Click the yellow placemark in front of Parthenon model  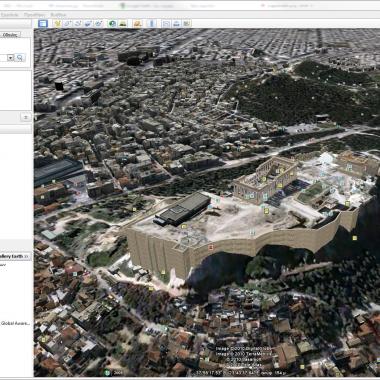click(x=266, y=211)
